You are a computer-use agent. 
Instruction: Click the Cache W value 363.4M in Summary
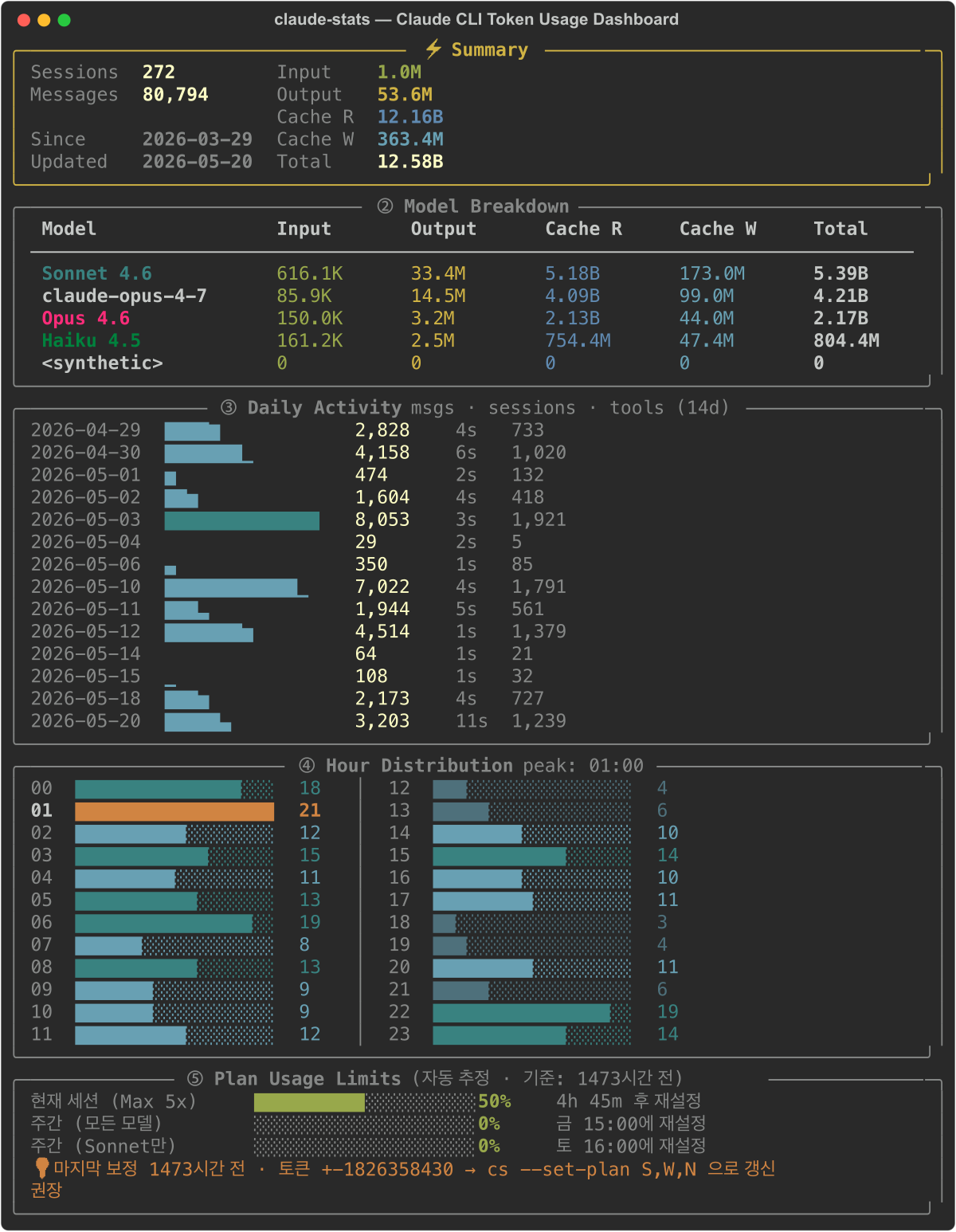(x=410, y=139)
